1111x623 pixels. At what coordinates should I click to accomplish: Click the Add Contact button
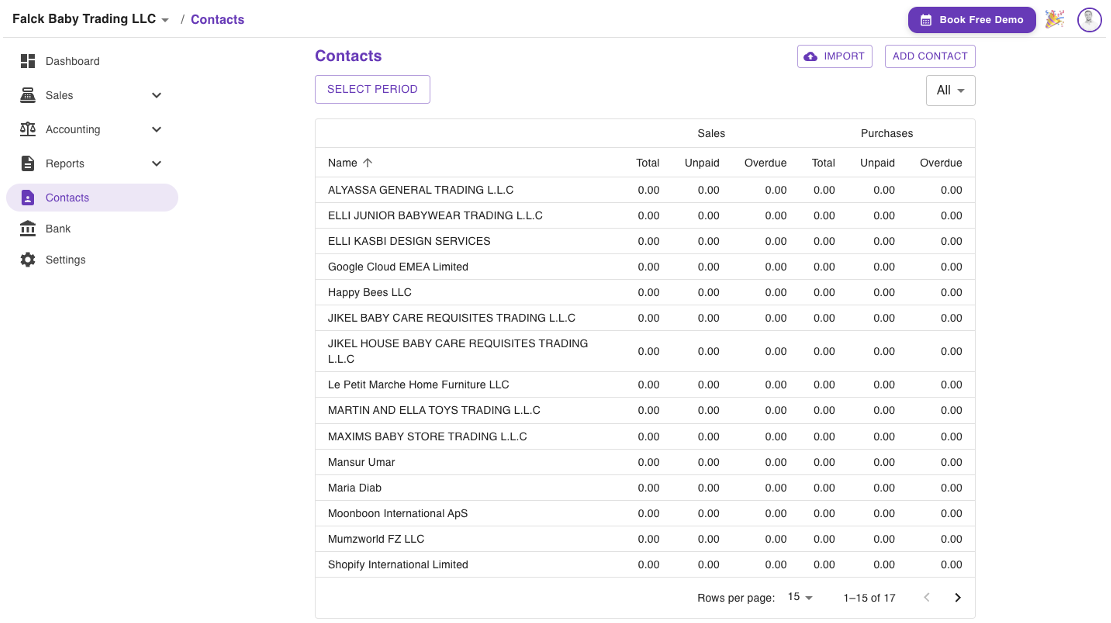[930, 57]
